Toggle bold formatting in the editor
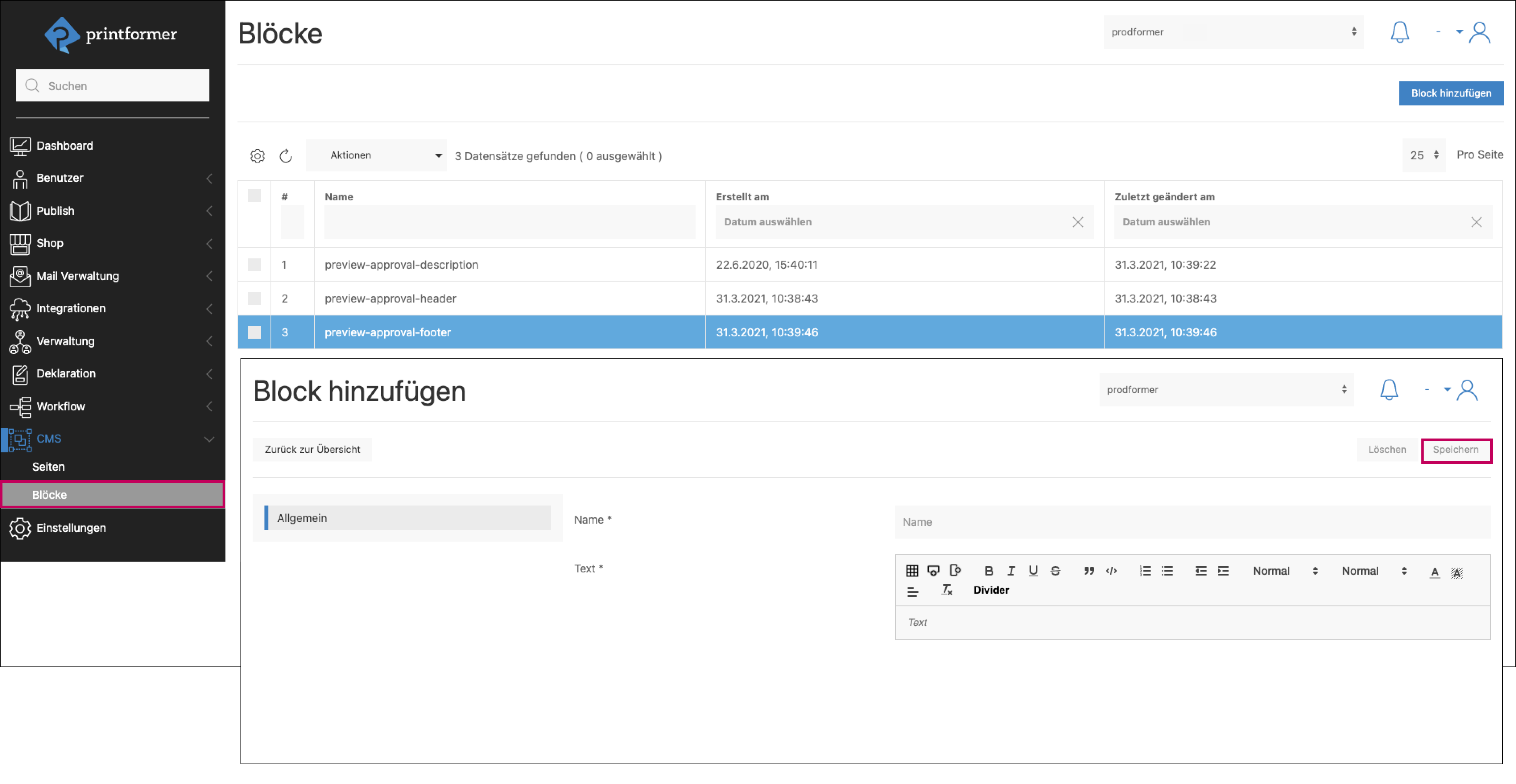The image size is (1516, 784). click(989, 571)
